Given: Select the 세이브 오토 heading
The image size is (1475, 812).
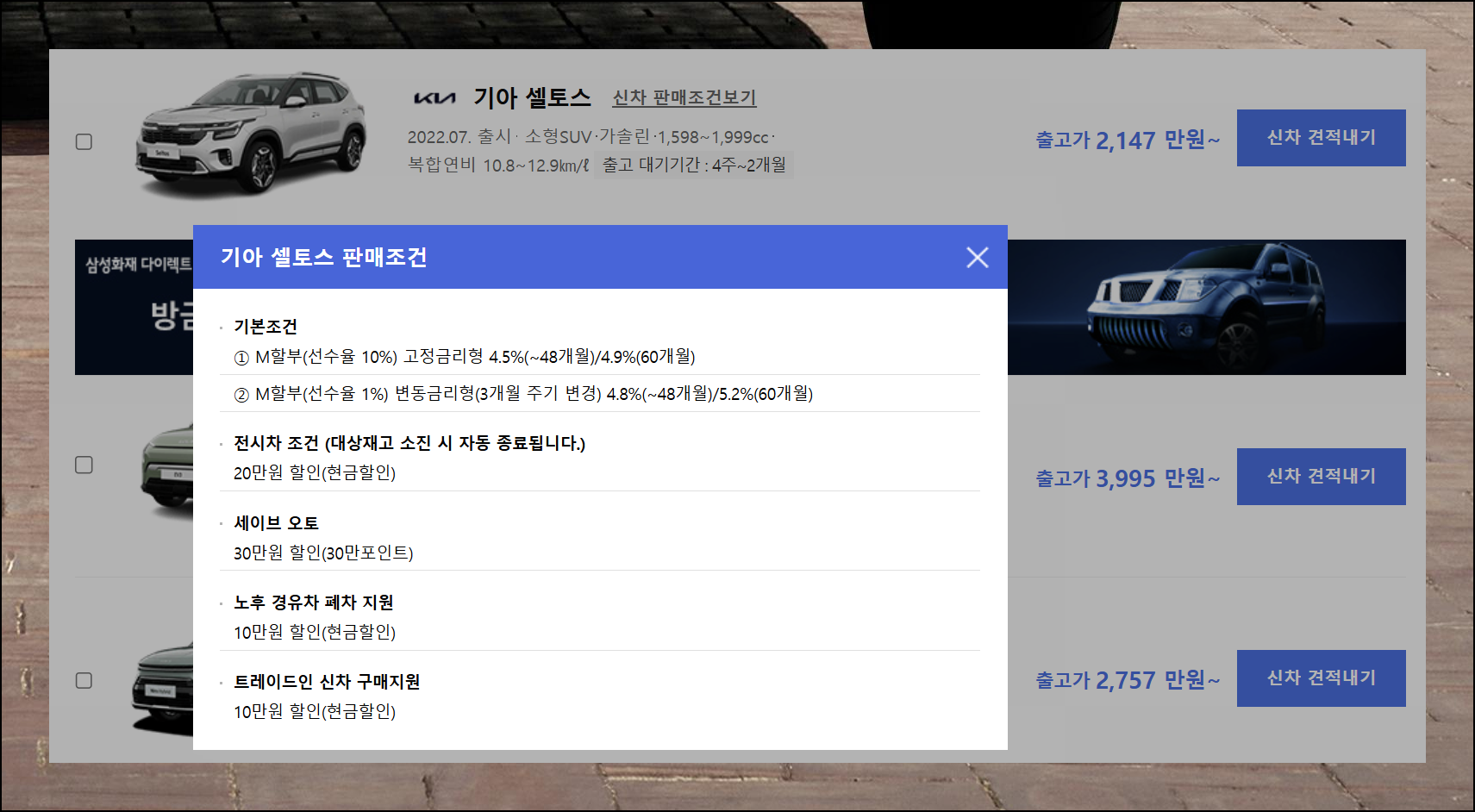Looking at the screenshot, I should click(x=276, y=523).
